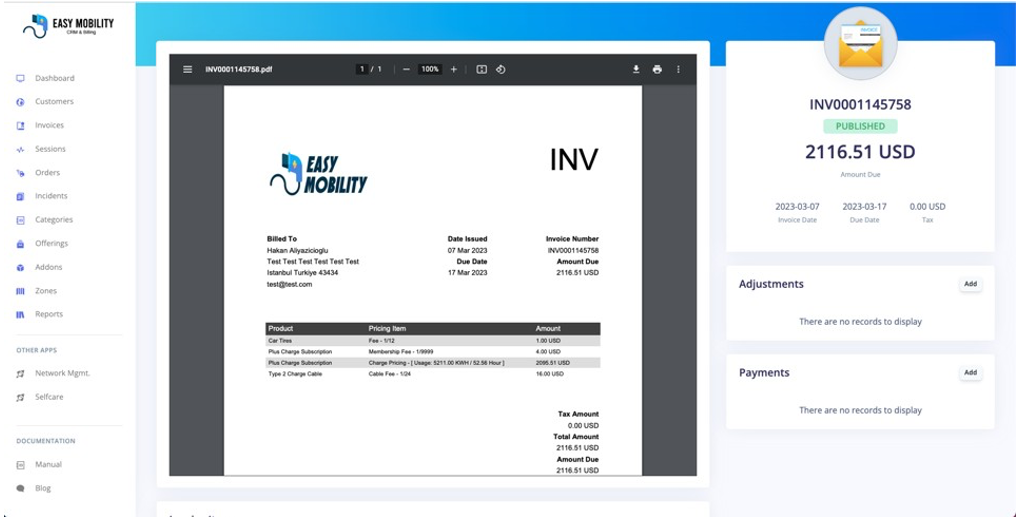This screenshot has width=1017, height=517.
Task: Open the Sessions pulse icon
Action: click(20, 149)
